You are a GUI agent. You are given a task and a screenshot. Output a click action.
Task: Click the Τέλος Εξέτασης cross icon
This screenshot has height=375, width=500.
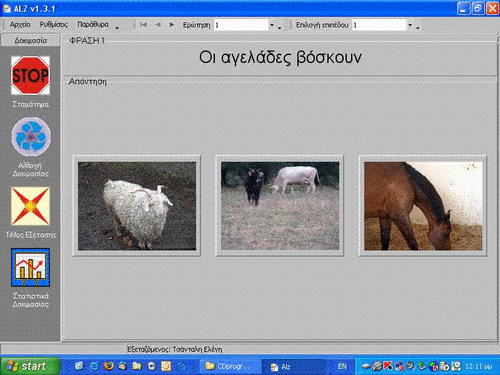click(x=30, y=206)
